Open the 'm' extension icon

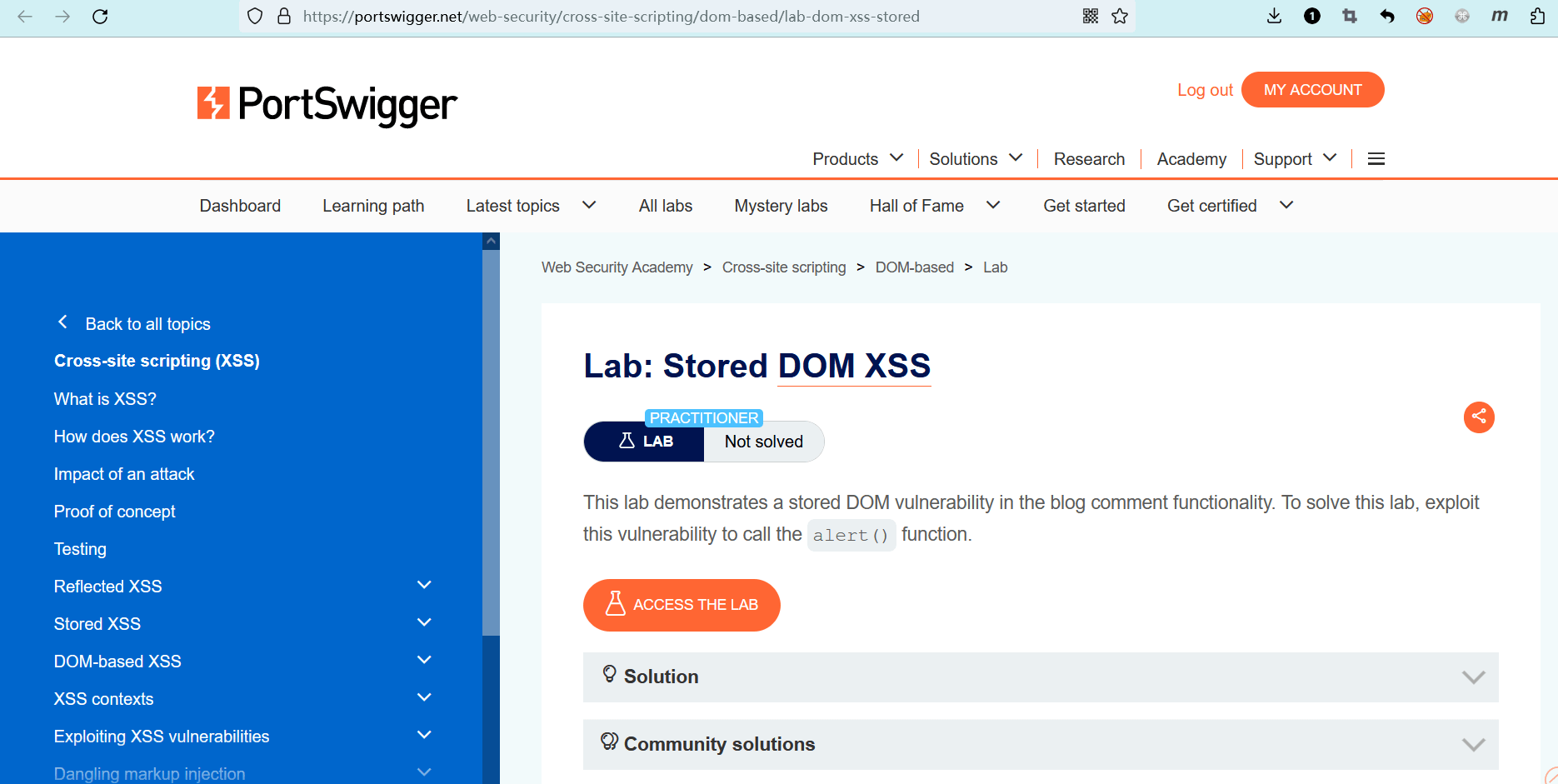point(1500,16)
